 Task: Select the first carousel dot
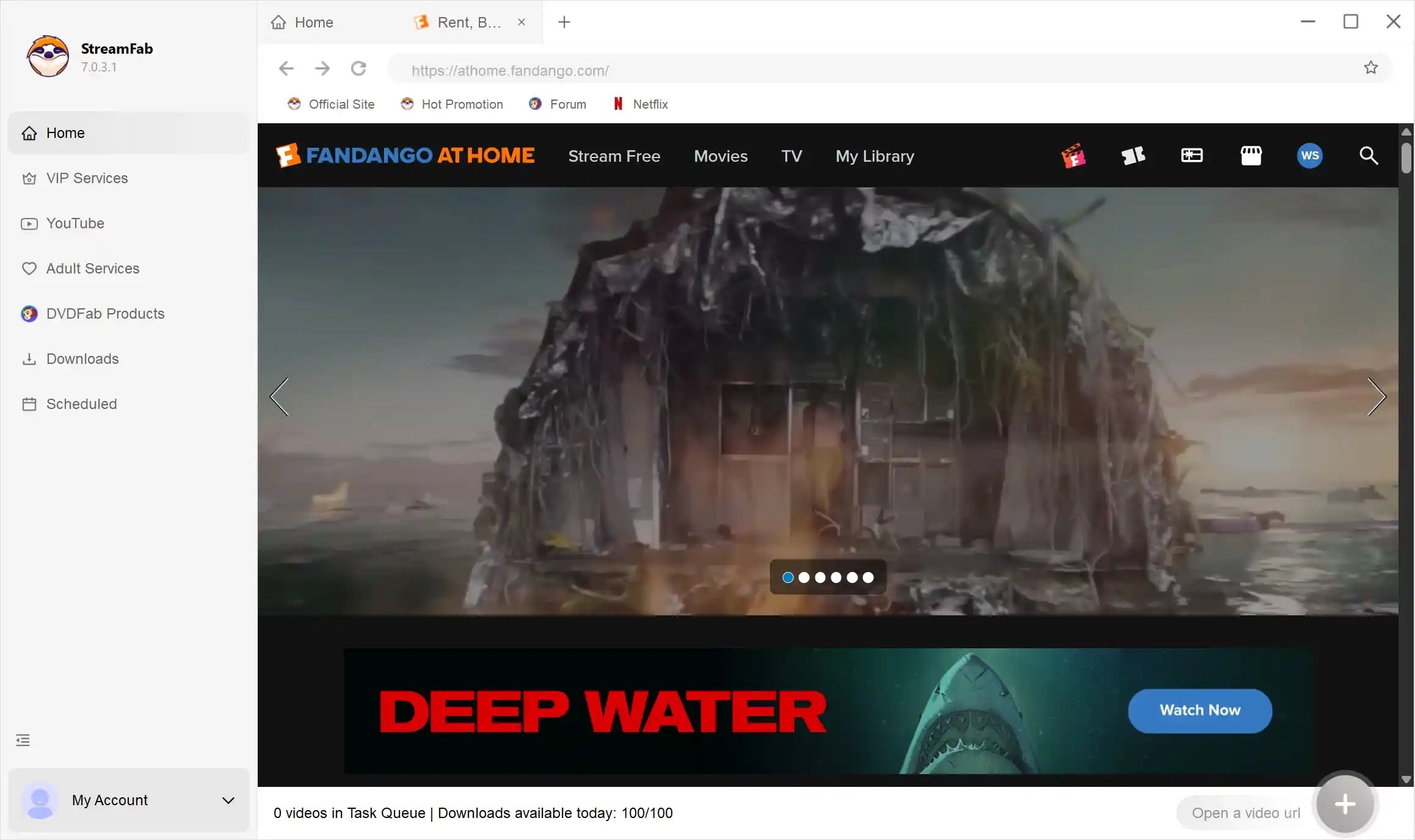tap(788, 577)
